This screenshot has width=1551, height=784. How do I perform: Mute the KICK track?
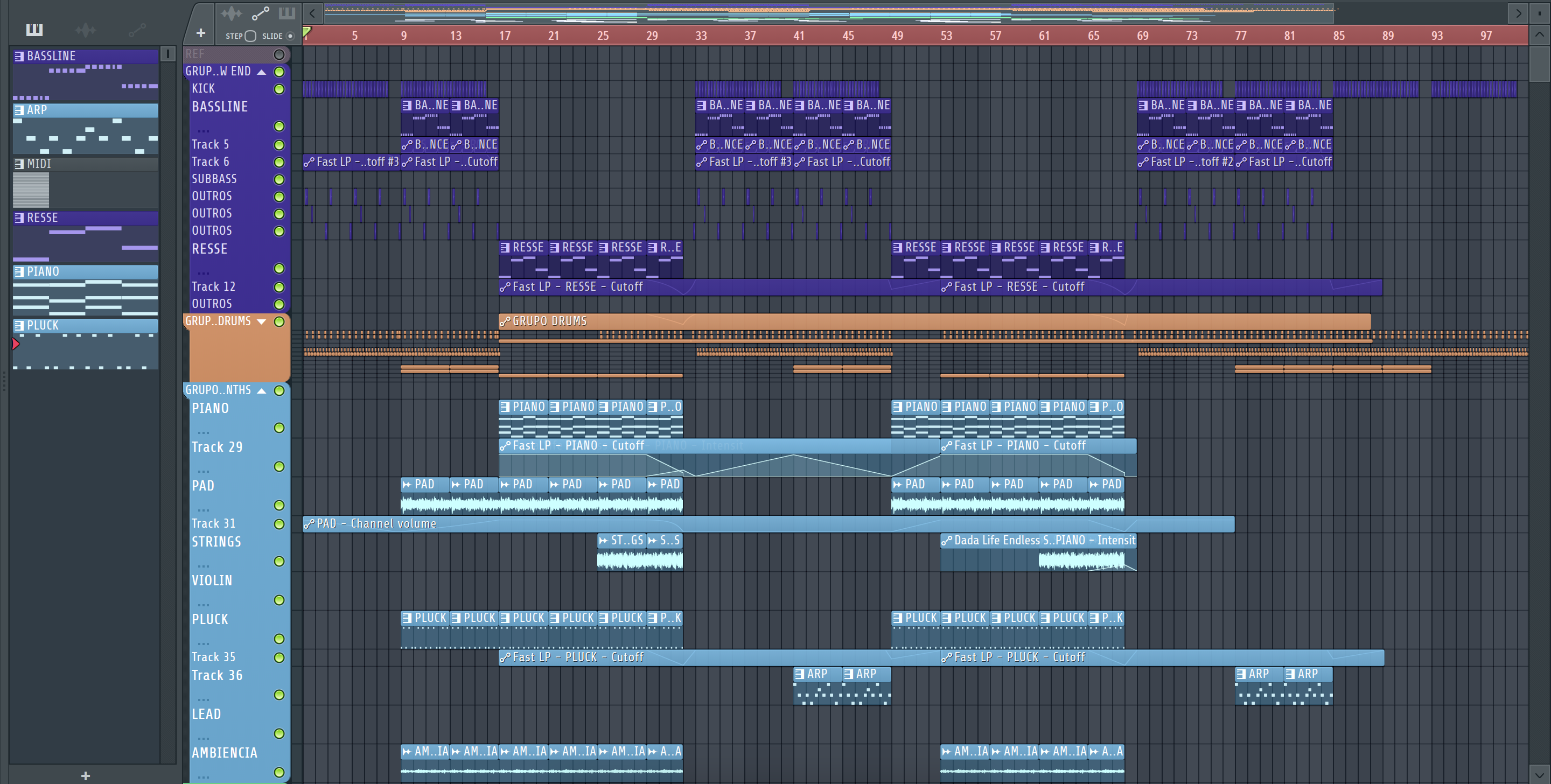(x=279, y=89)
